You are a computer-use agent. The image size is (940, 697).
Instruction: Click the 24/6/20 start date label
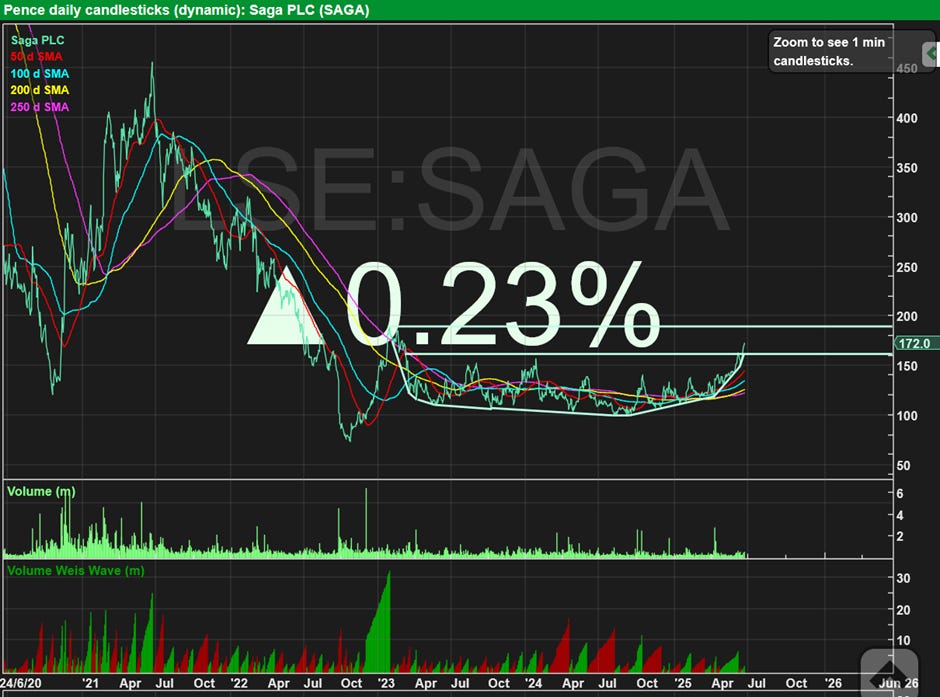click(21, 683)
